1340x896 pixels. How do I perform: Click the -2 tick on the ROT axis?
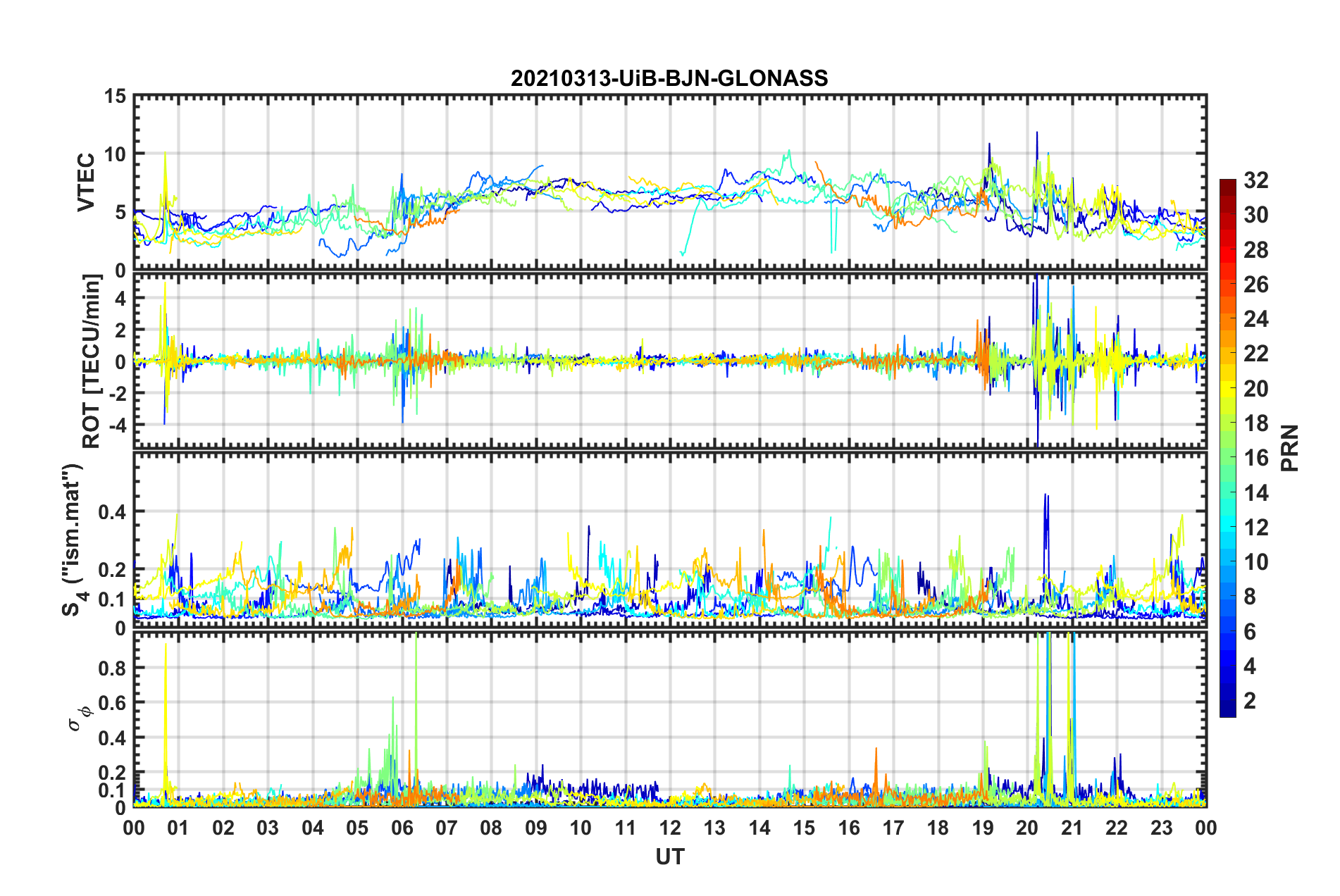coord(118,394)
